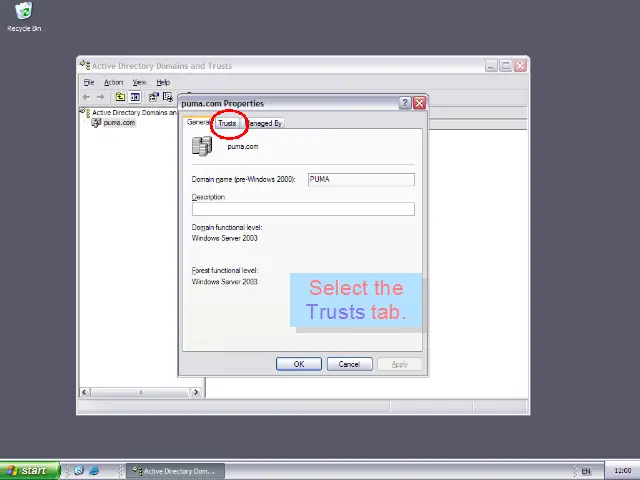The height and width of the screenshot is (480, 640).
Task: Open the File menu
Action: click(x=89, y=82)
